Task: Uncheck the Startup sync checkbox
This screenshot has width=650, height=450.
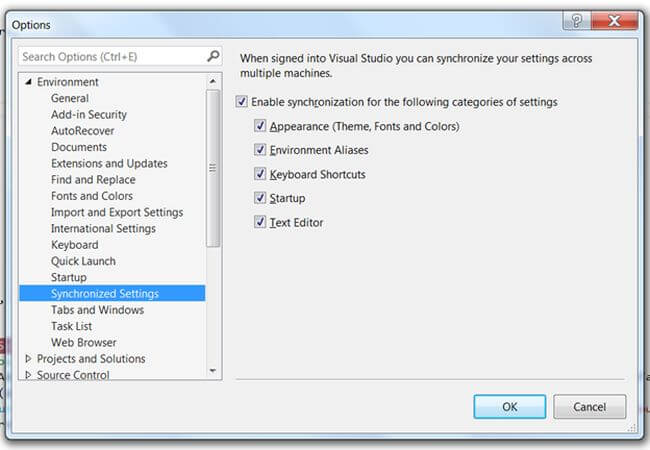Action: (260, 199)
